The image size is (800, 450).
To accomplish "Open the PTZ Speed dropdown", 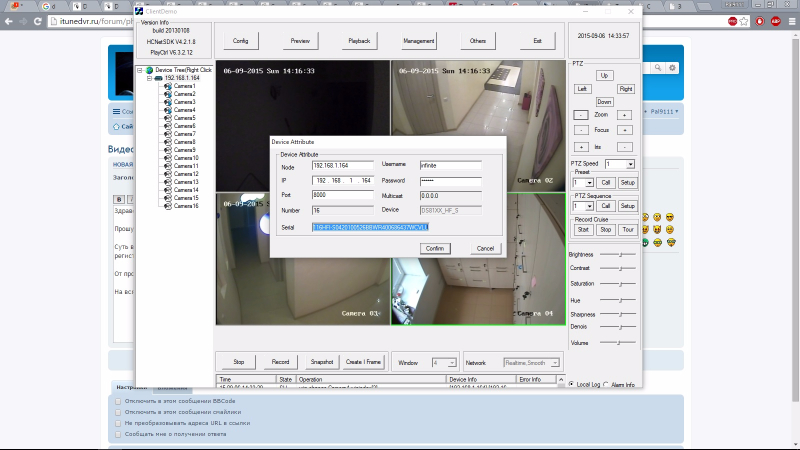I will 631,164.
